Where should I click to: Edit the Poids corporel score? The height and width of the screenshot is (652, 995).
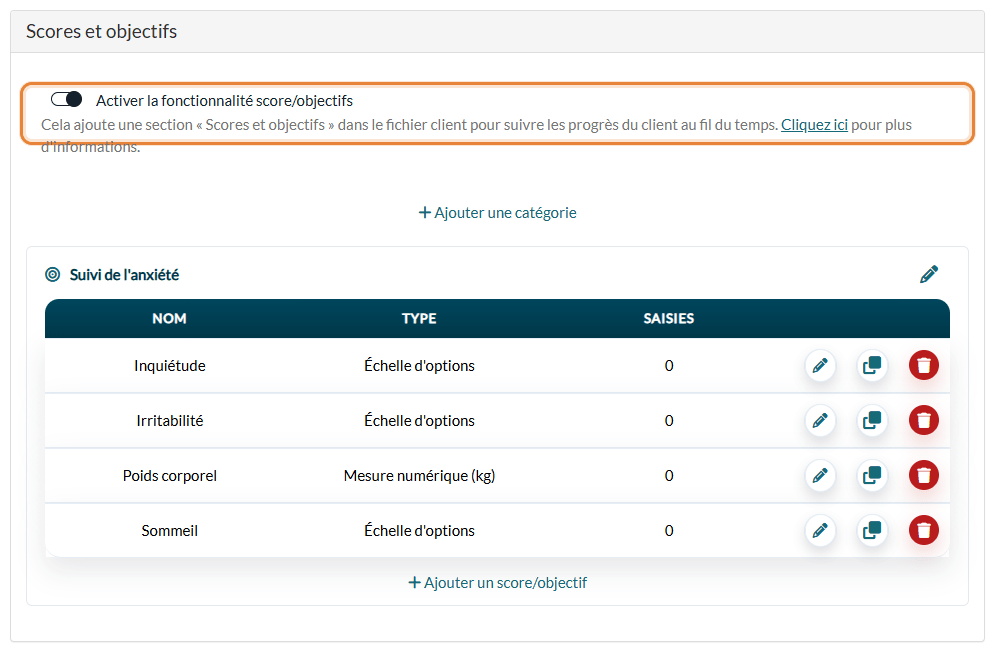coord(820,476)
